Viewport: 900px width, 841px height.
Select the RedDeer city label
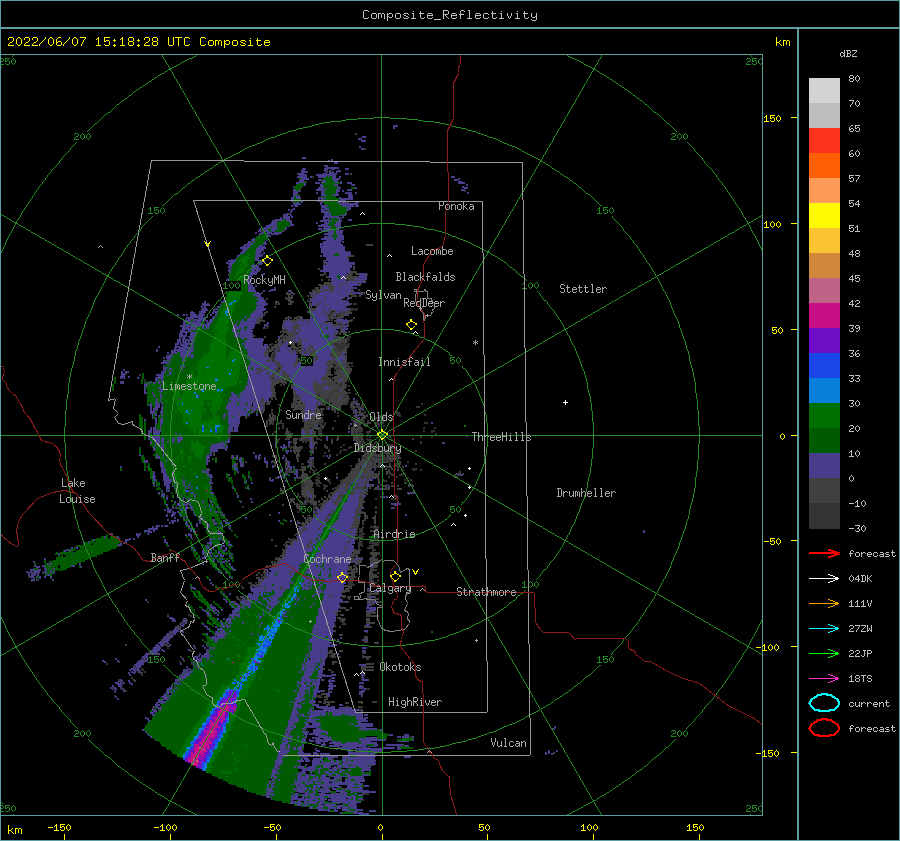click(424, 303)
